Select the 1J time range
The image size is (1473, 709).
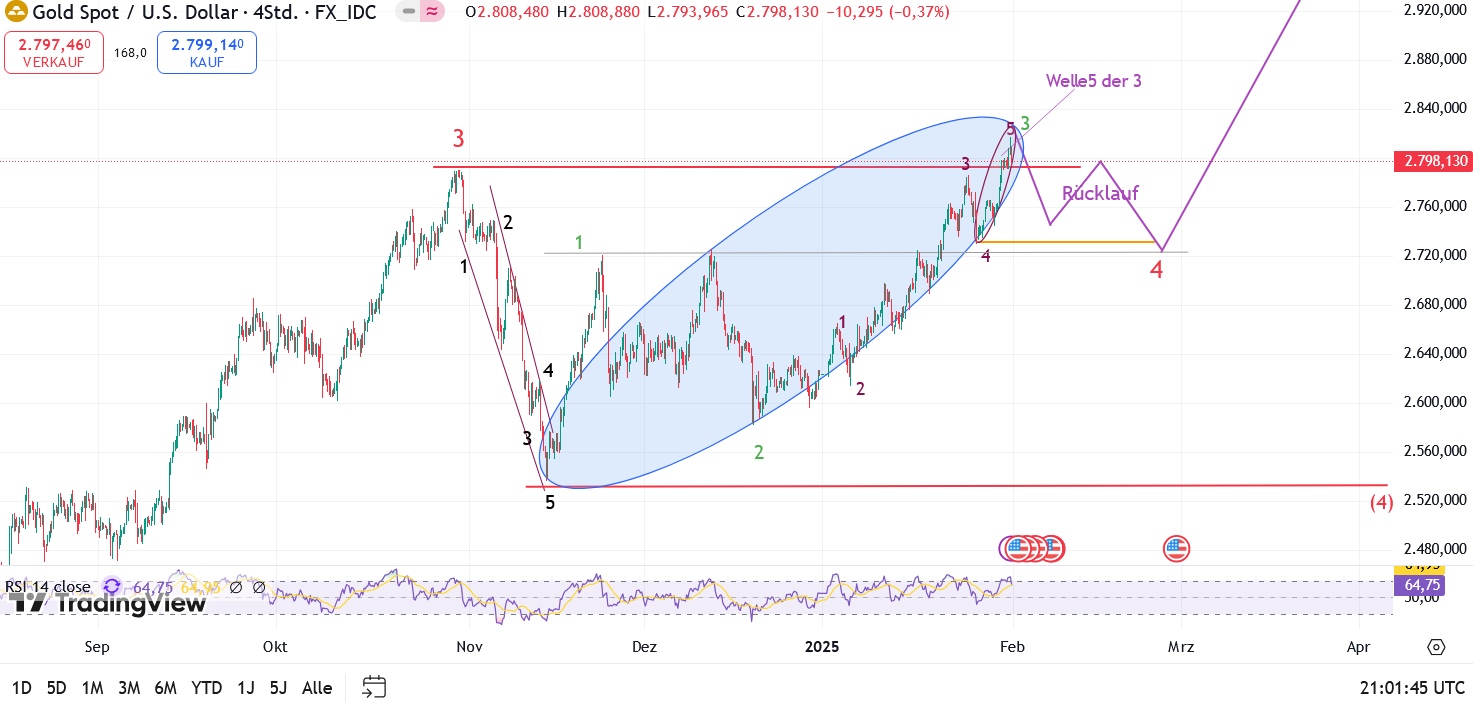pos(245,688)
